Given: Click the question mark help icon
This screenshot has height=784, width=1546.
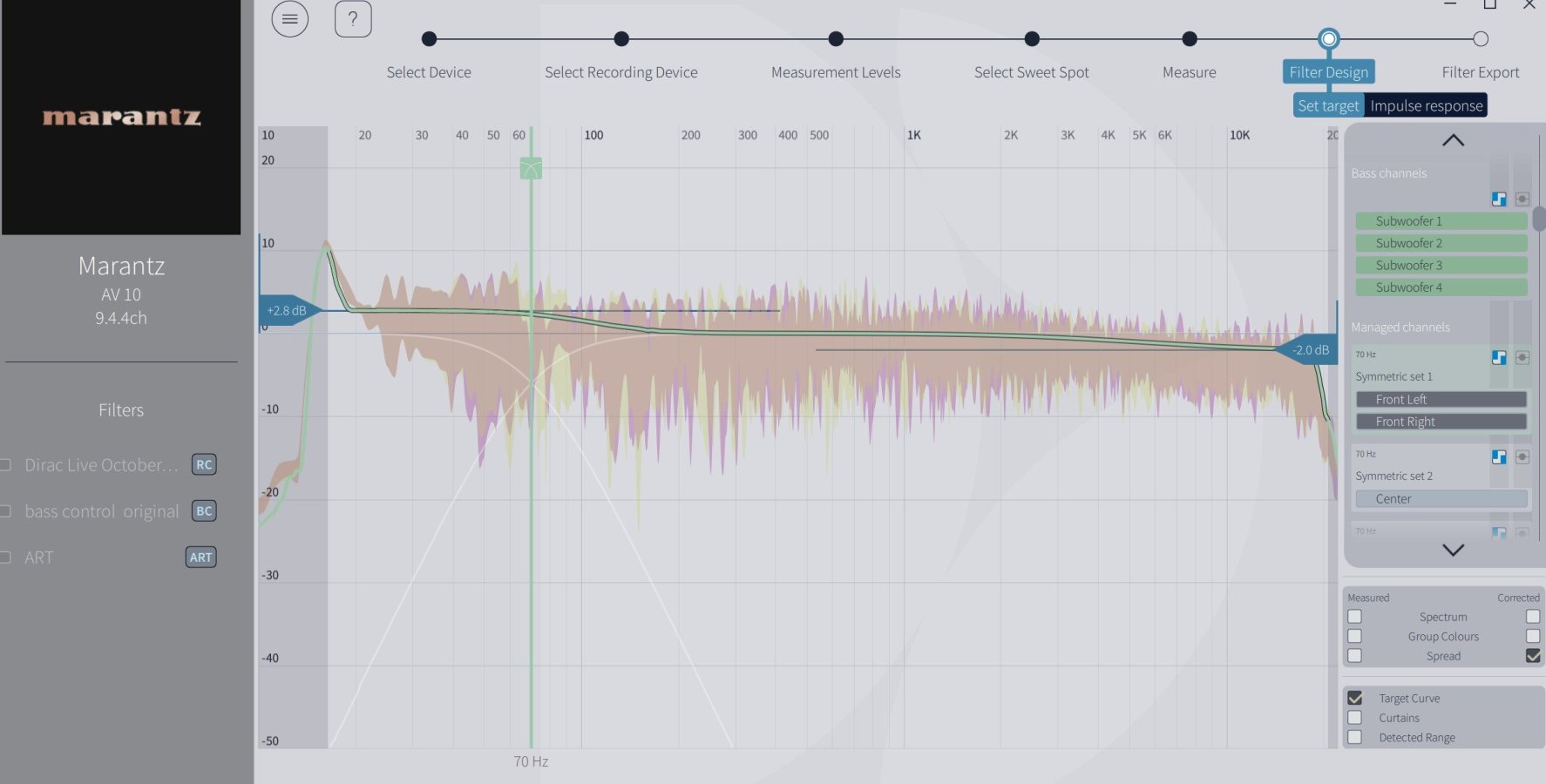Looking at the screenshot, I should point(353,19).
